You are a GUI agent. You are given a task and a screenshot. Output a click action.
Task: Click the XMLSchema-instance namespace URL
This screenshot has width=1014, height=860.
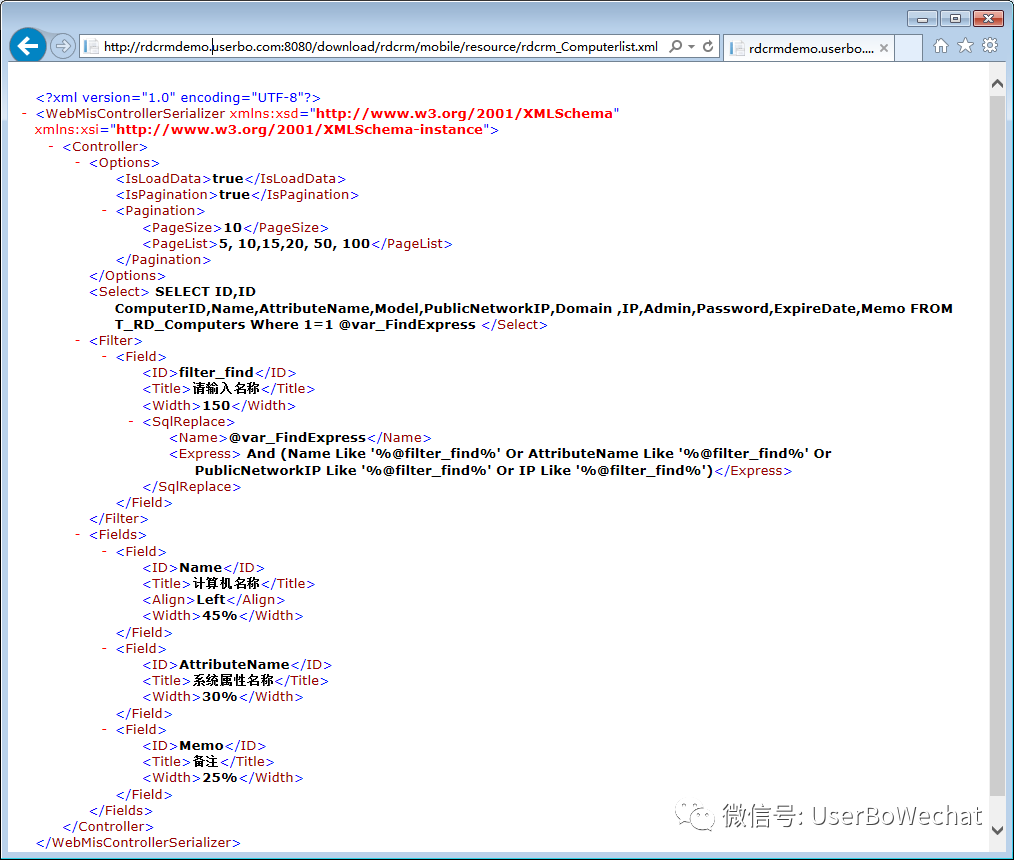(299, 130)
